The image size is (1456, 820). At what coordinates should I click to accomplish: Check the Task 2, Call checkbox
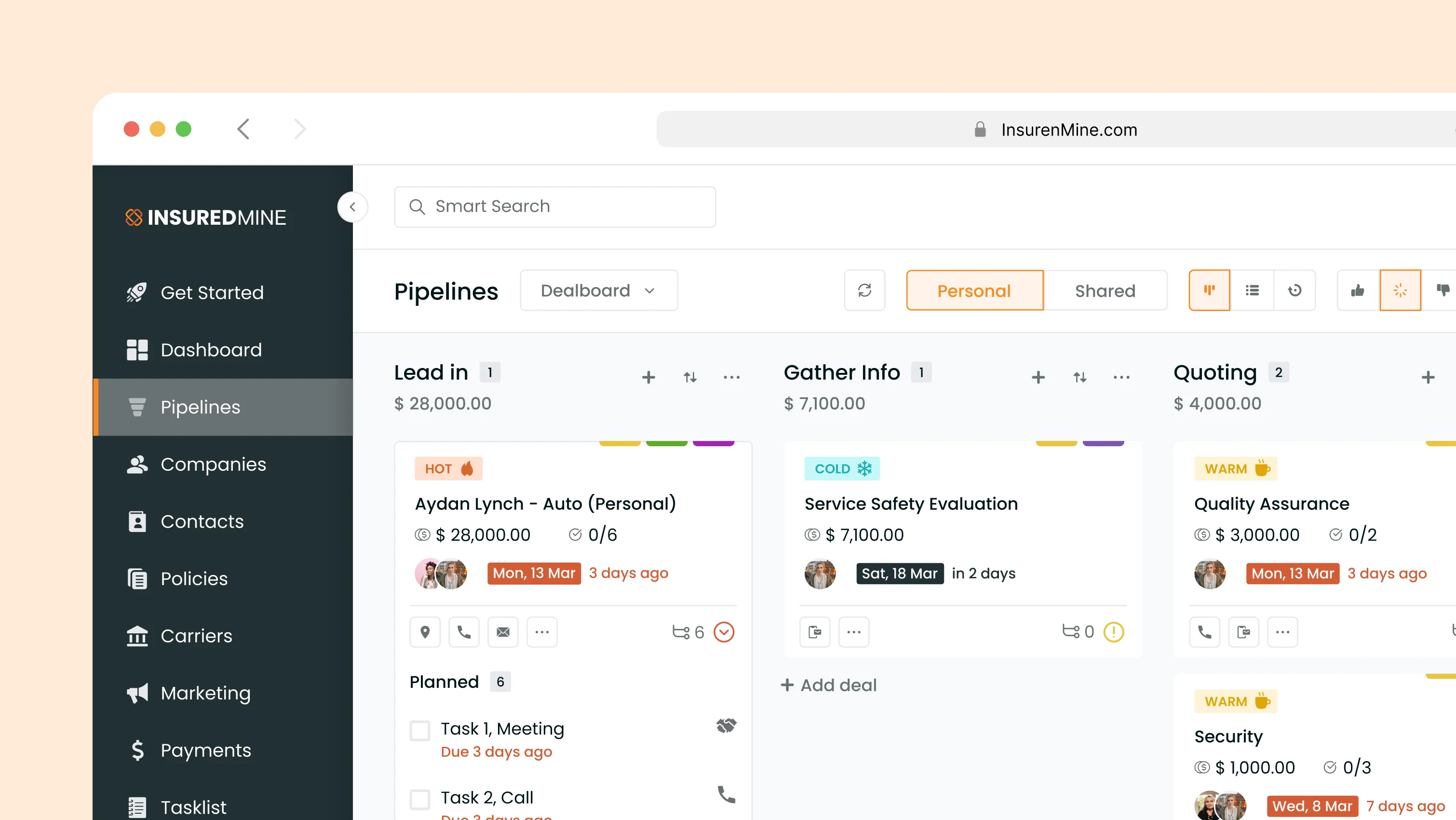pyautogui.click(x=420, y=799)
